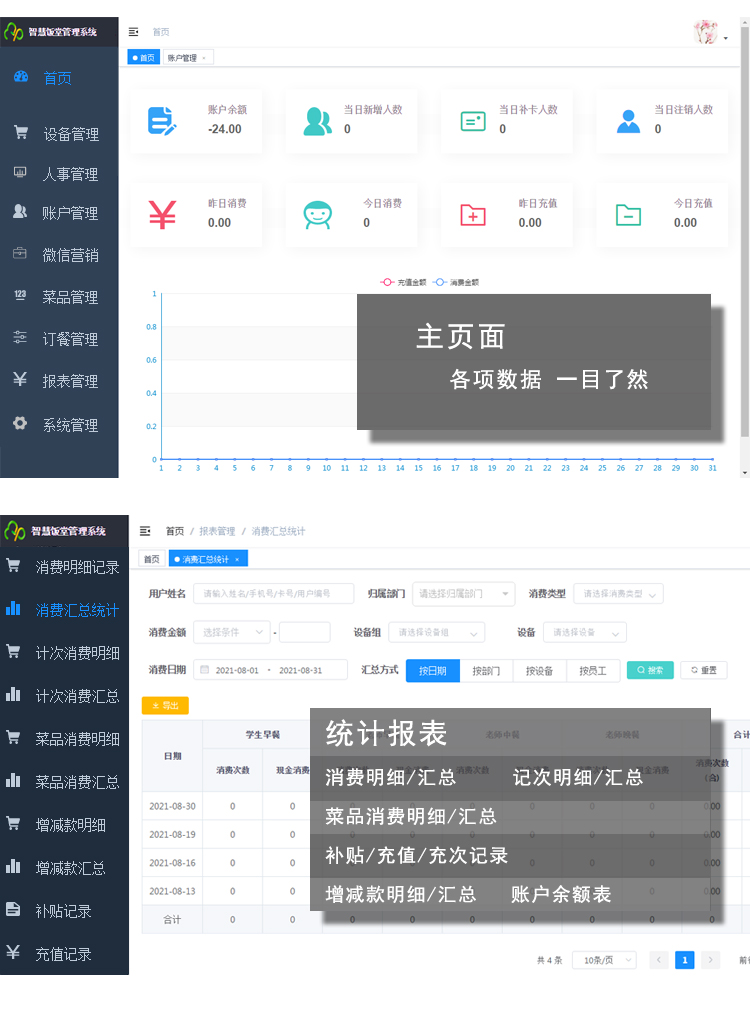
Task: Click the 充值记录 yen icon
Action: [13, 952]
